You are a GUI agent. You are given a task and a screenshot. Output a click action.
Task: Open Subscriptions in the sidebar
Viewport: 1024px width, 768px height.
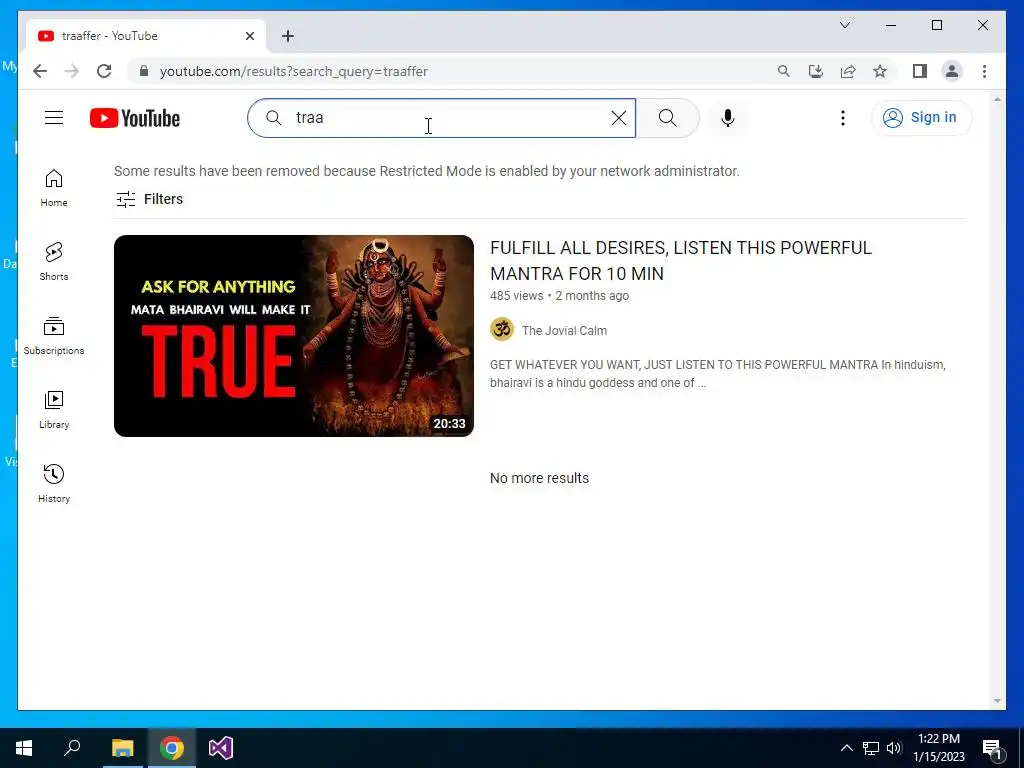tap(54, 336)
